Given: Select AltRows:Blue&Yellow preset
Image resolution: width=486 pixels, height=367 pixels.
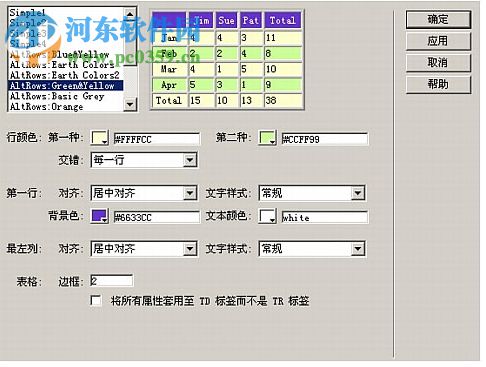Looking at the screenshot, I should [x=66, y=54].
